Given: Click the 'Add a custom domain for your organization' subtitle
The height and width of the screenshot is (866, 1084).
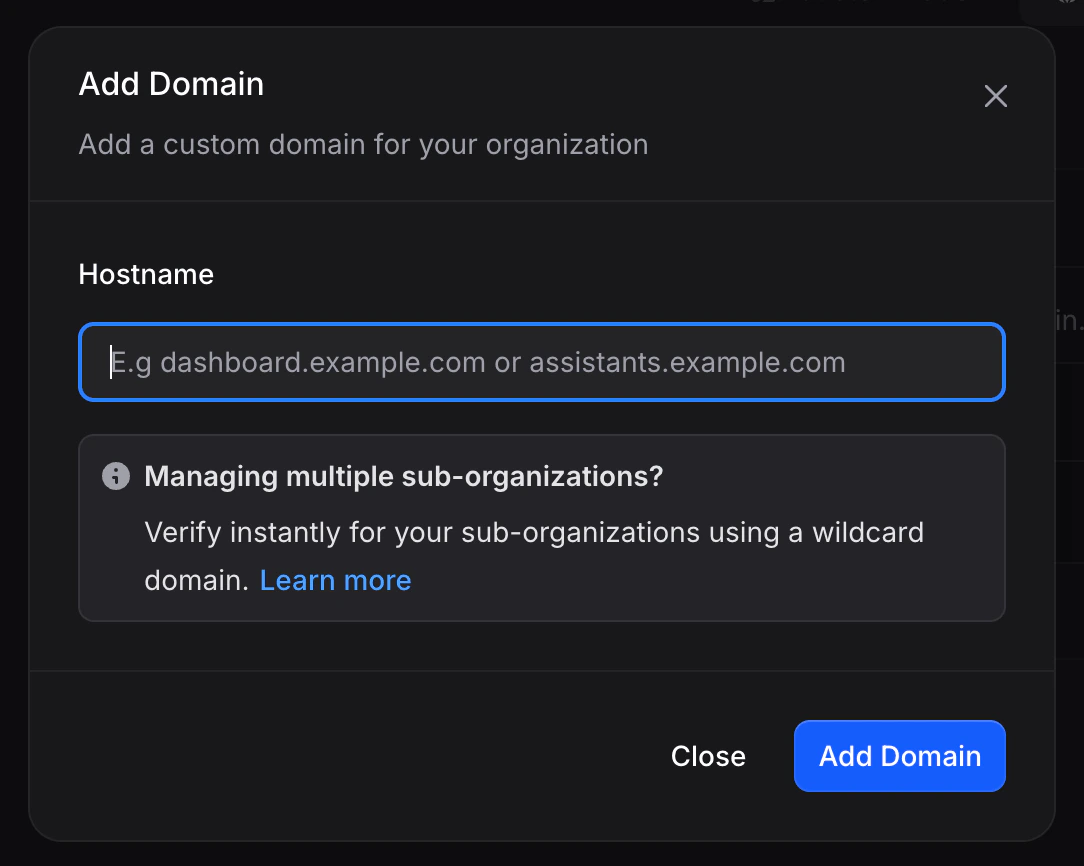Looking at the screenshot, I should click(364, 144).
